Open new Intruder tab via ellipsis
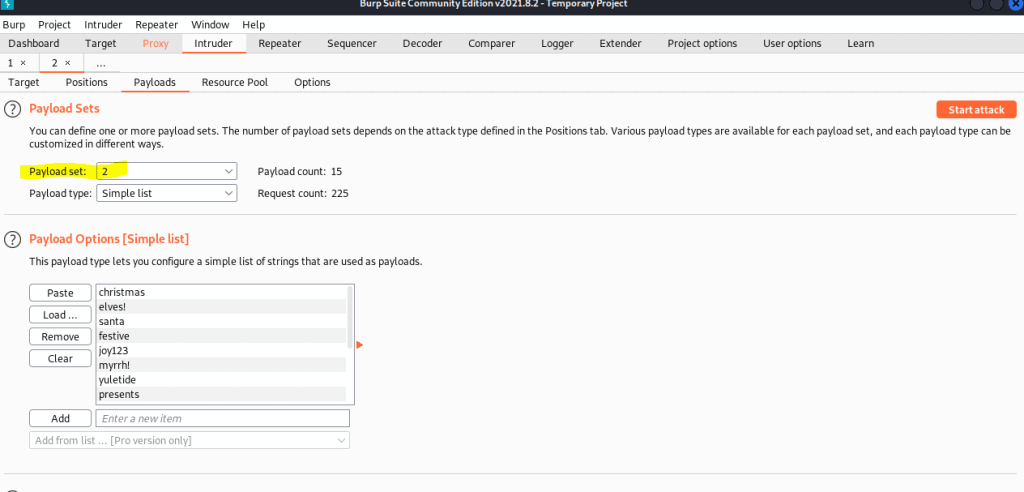This screenshot has height=492, width=1024. (x=101, y=64)
